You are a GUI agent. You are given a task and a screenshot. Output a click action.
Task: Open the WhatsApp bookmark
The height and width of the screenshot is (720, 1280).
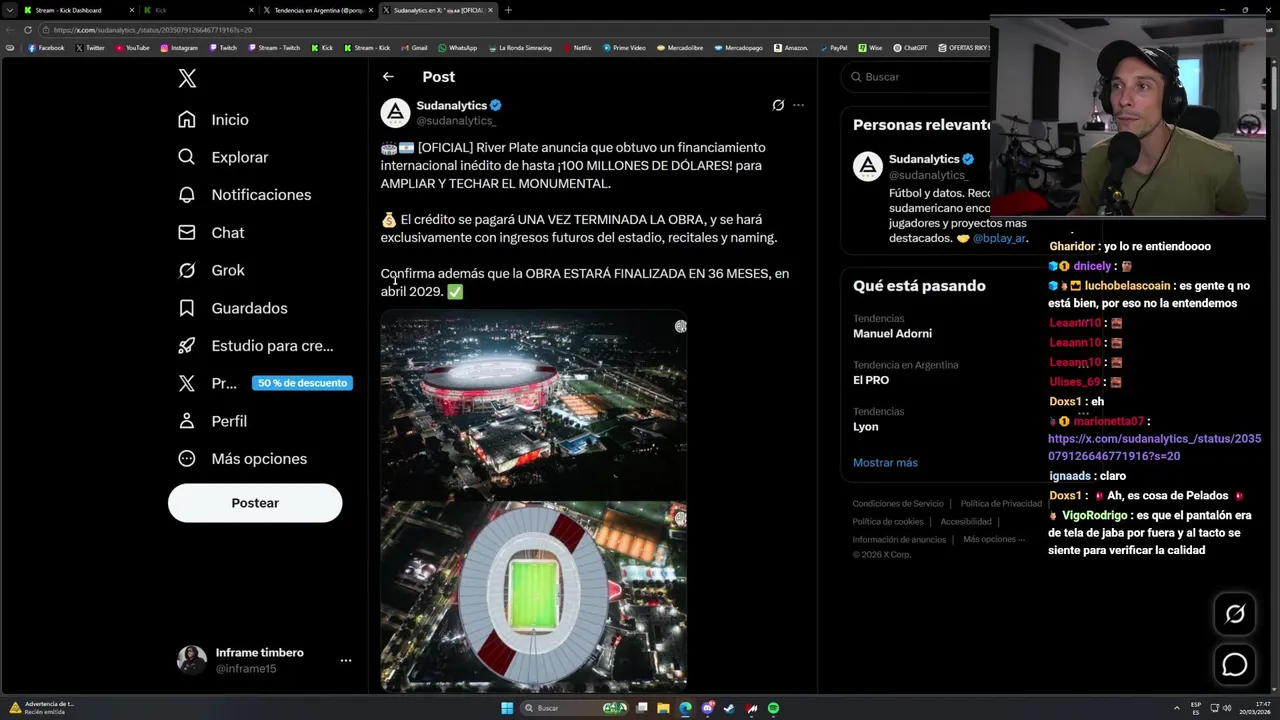coord(457,48)
